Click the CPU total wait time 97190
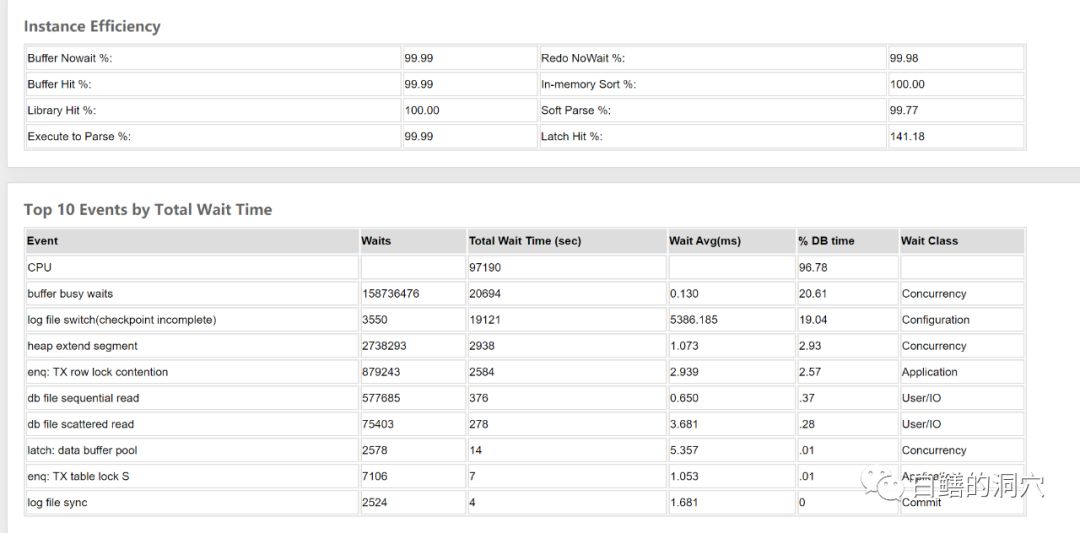The image size is (1080, 533). tap(485, 268)
